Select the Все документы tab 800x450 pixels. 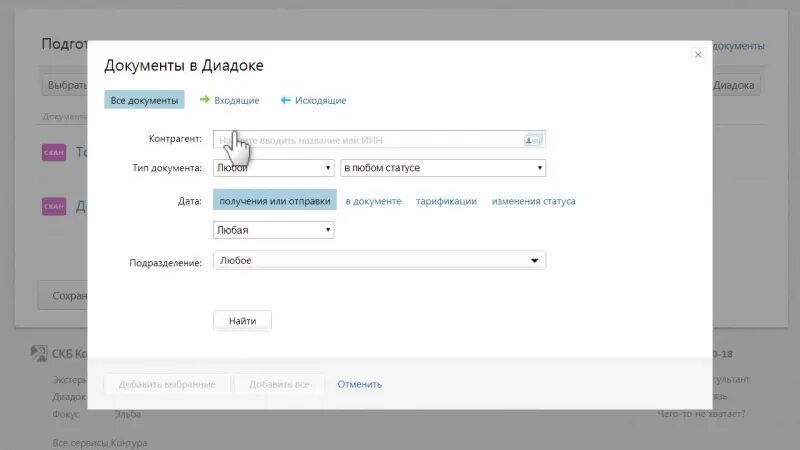tap(144, 100)
